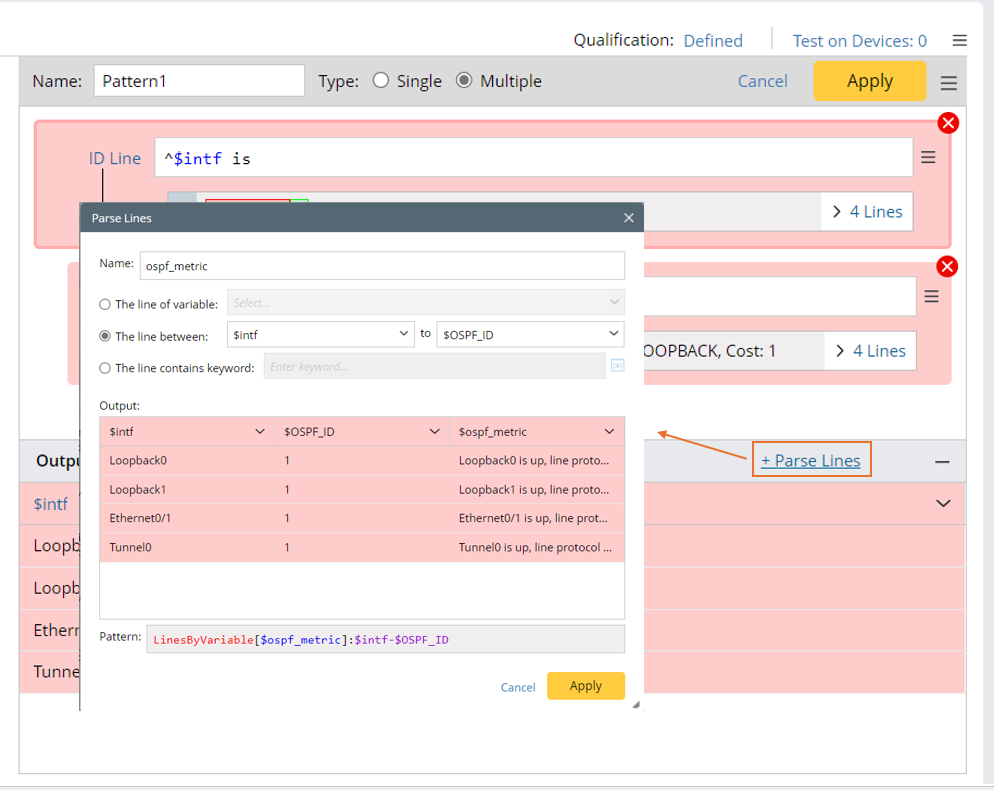Click the top-right hamburger menu icon
Viewport: 994px width, 790px height.
coord(959,41)
